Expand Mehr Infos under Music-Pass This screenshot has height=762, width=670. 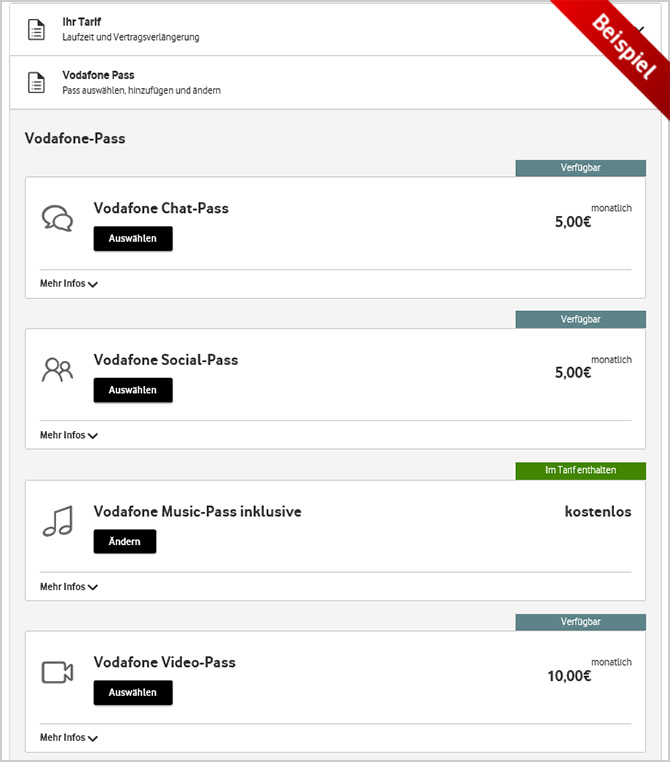69,587
